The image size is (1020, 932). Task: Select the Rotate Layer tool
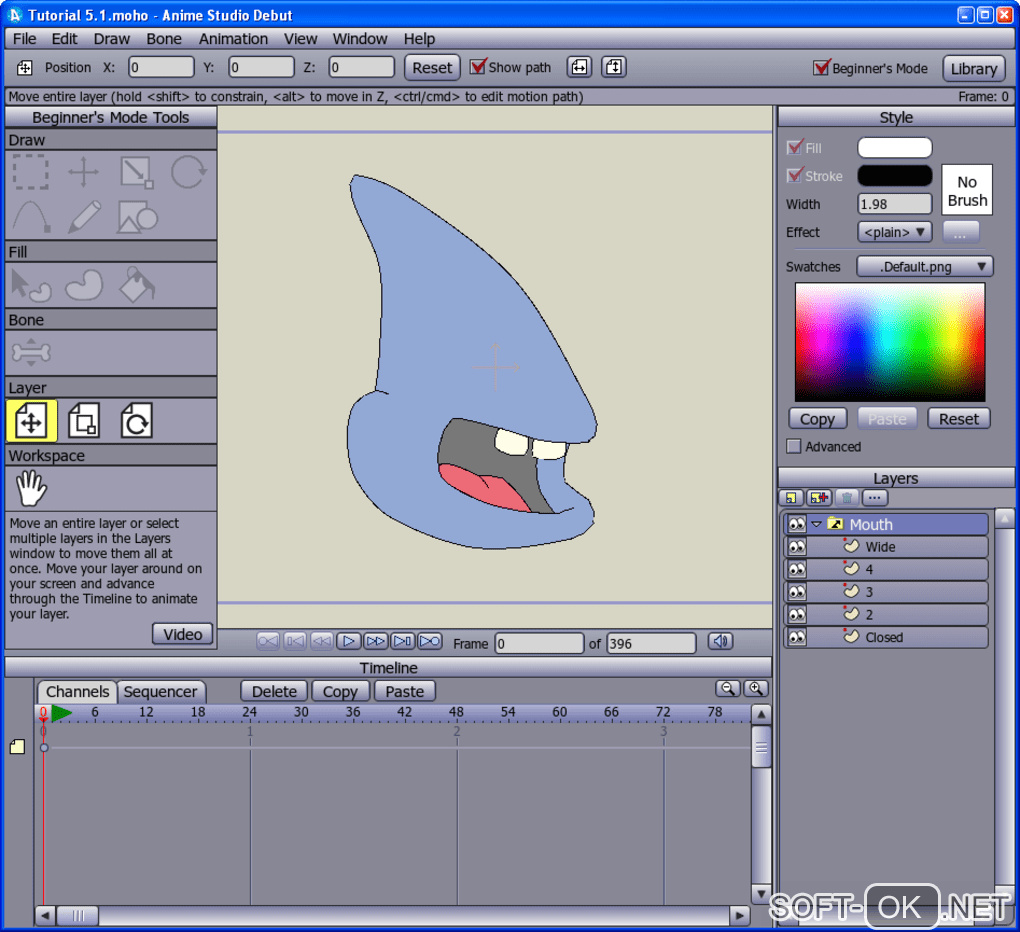[x=136, y=421]
